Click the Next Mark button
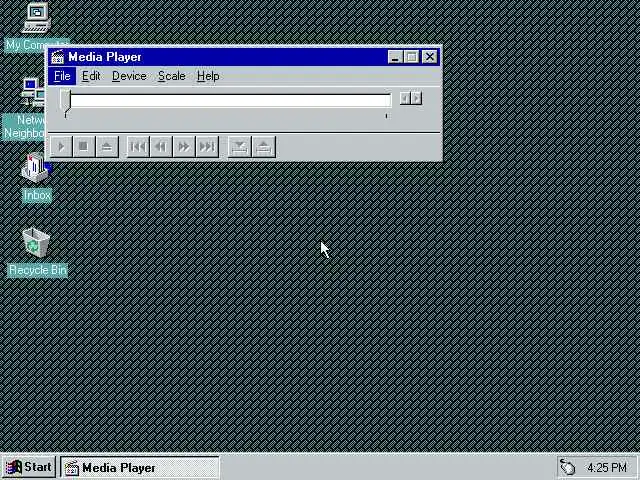 click(x=207, y=147)
